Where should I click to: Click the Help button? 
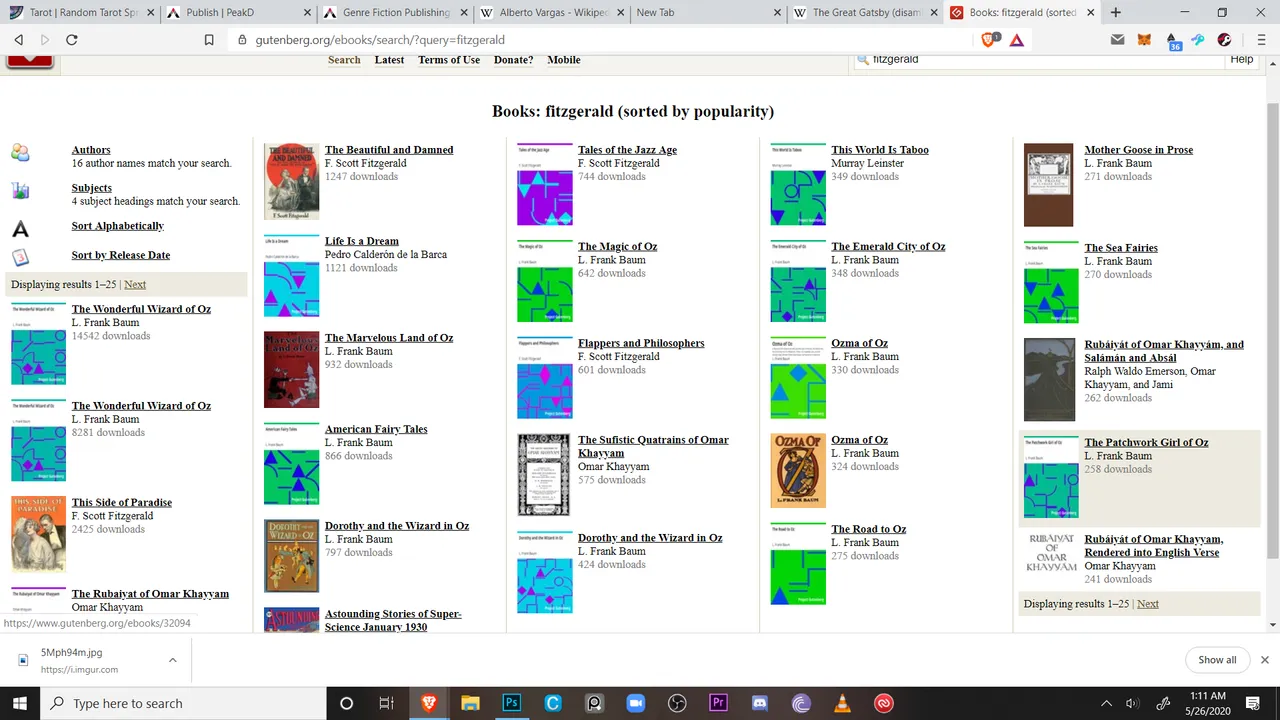[1242, 60]
